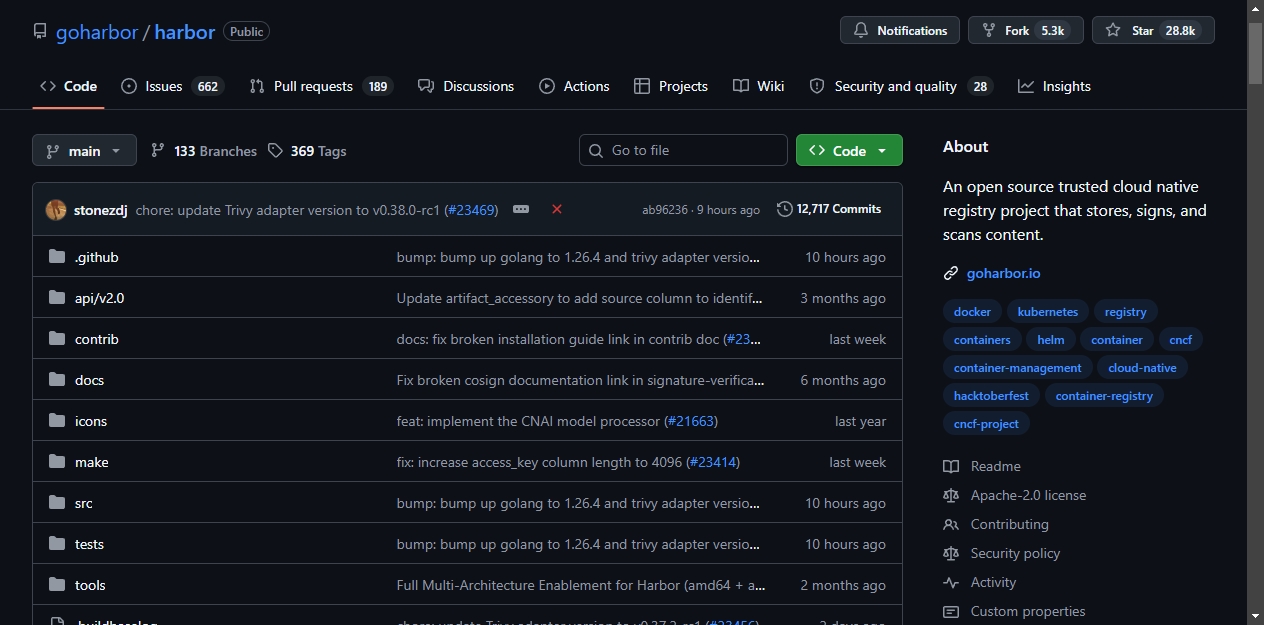Switch to the Issues tab
This screenshot has height=625, width=1264.
tap(171, 86)
